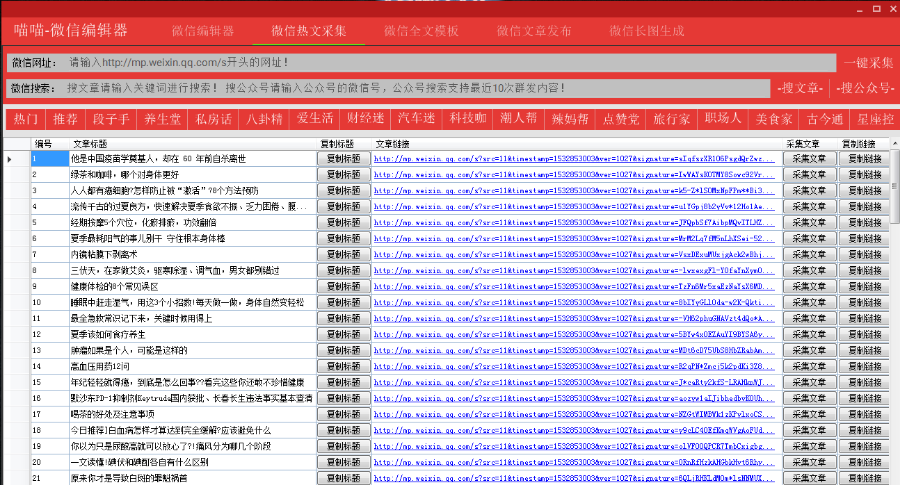Click the scroll-up arrow of the table
Screen dimensions: 900x485
pyautogui.click(x=895, y=143)
